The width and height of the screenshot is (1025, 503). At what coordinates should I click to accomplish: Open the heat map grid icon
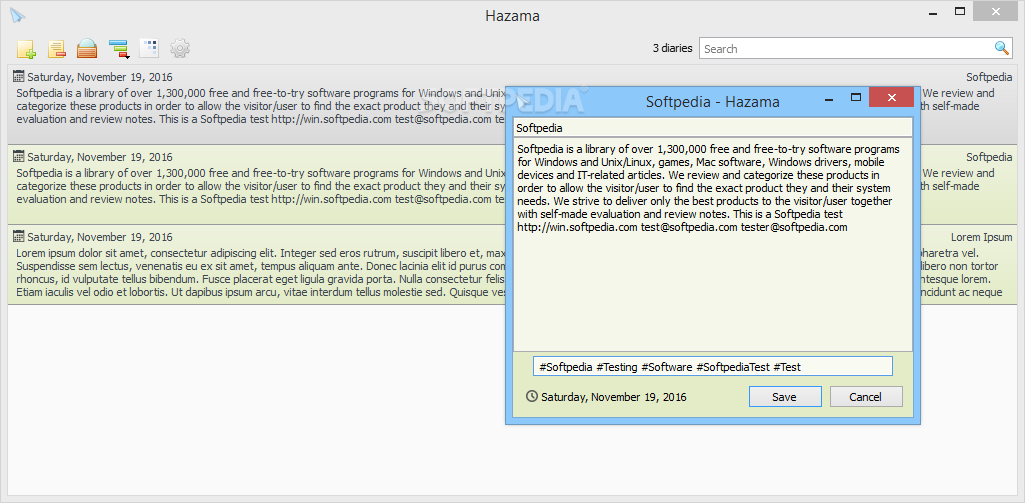click(149, 48)
